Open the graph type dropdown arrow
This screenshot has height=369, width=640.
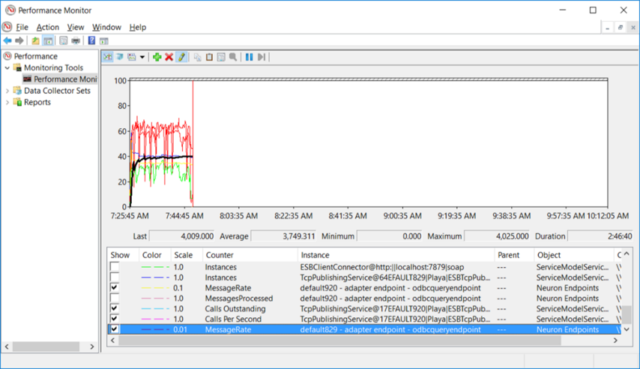142,57
